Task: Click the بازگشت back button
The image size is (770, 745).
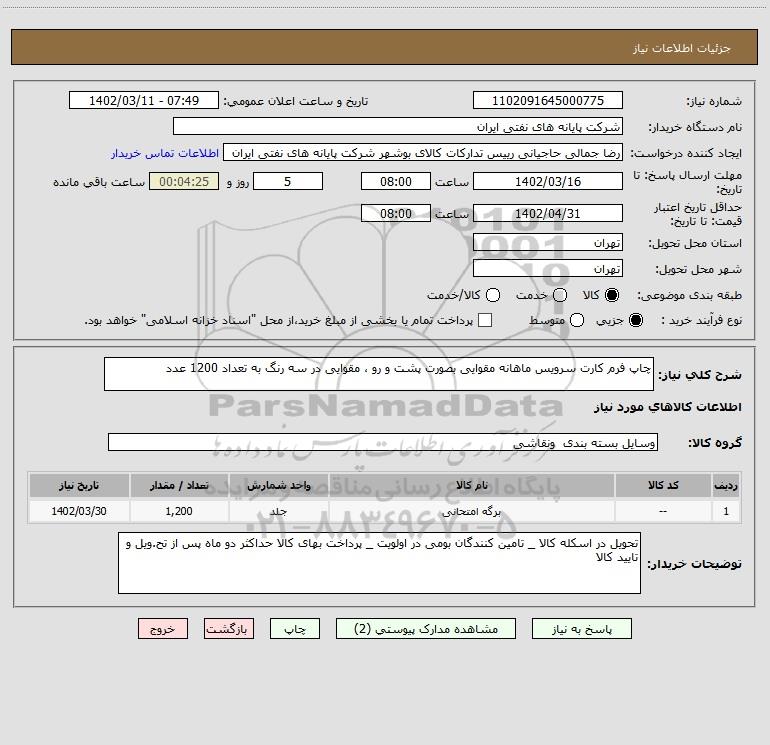Action: pyautogui.click(x=229, y=629)
